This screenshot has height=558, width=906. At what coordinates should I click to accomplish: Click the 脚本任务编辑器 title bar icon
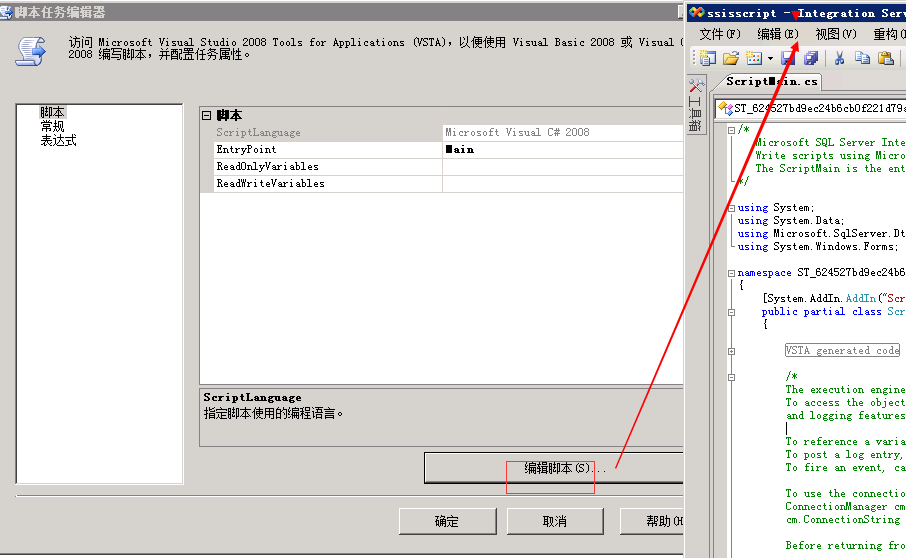[x=6, y=12]
